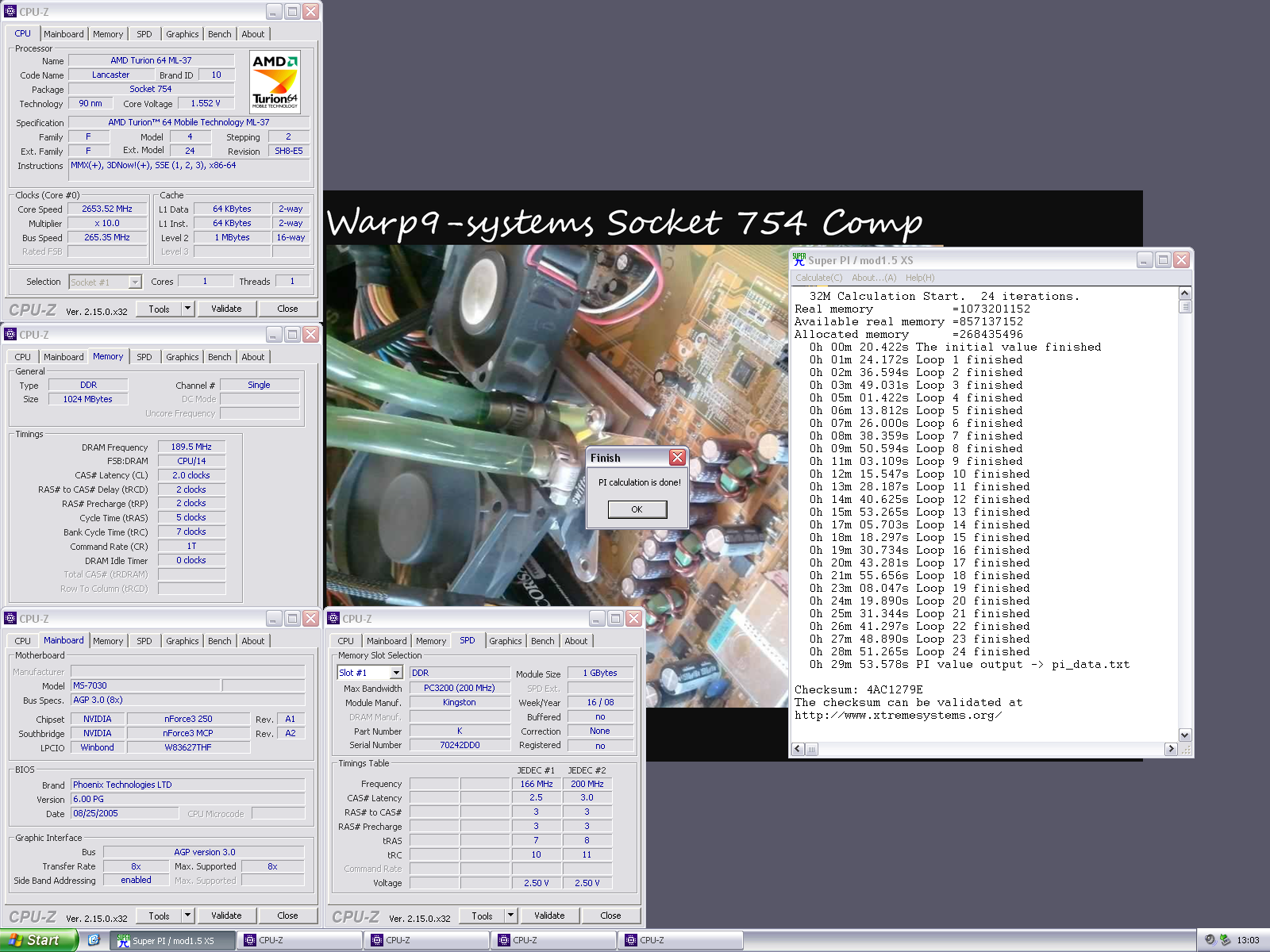Viewport: 1270px width, 952px height.
Task: Open the Calculate(C) menu in Super PI
Action: coord(819,278)
